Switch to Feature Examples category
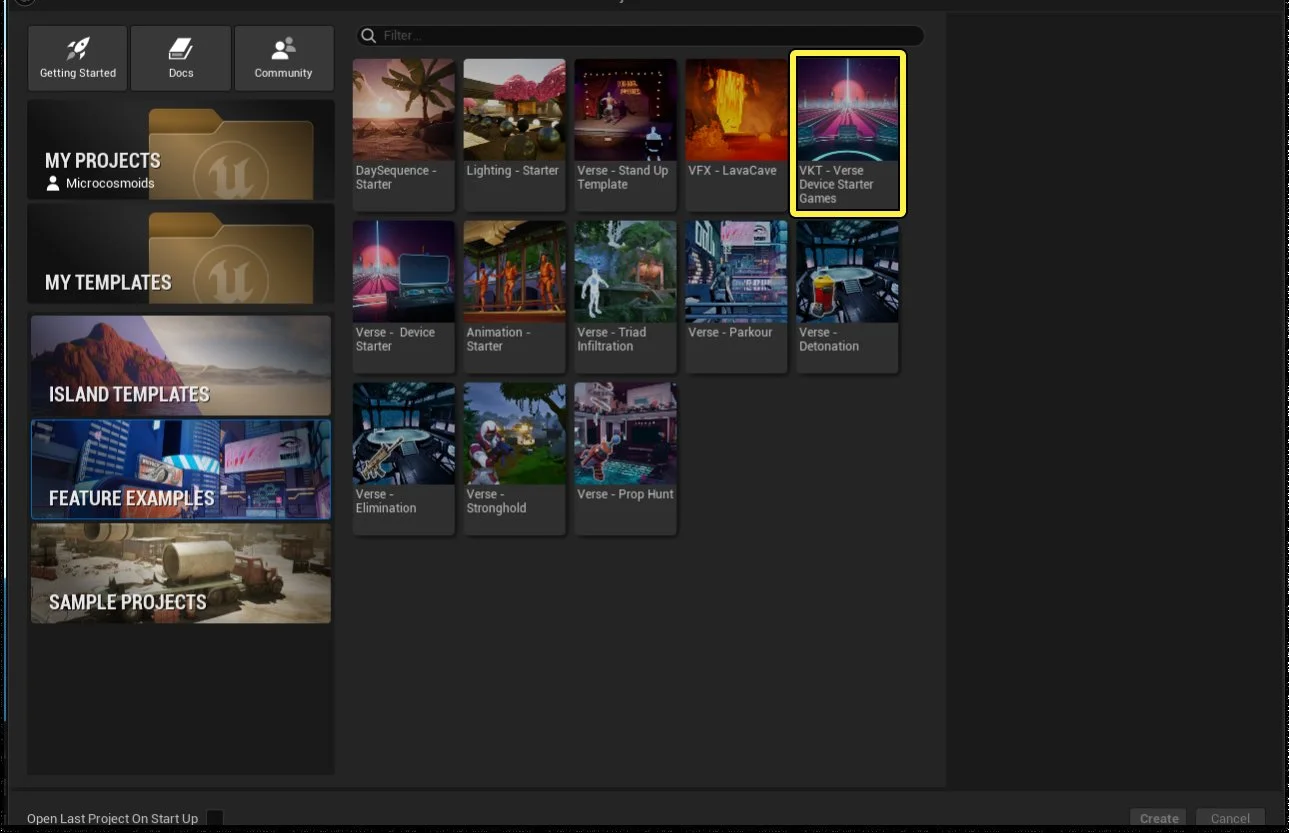The width and height of the screenshot is (1289, 833). [x=181, y=469]
